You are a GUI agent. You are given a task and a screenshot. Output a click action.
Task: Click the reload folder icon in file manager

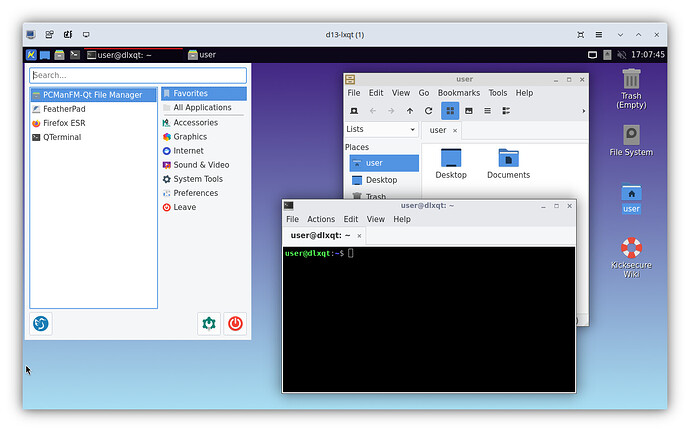click(428, 111)
